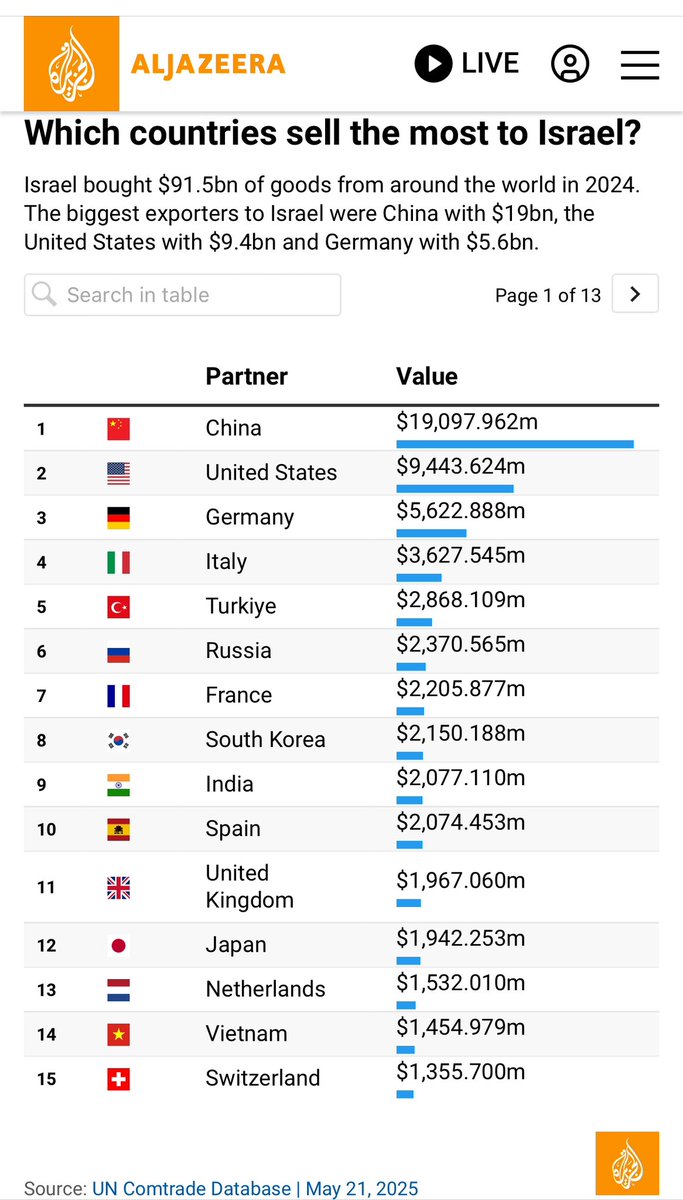Viewport: 683px width, 1200px height.
Task: Click the Italy flag icon
Action: coord(118,562)
